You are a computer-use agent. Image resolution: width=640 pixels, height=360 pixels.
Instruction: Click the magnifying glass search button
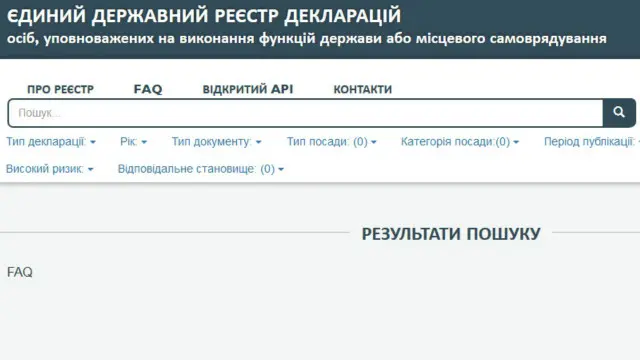click(x=619, y=113)
